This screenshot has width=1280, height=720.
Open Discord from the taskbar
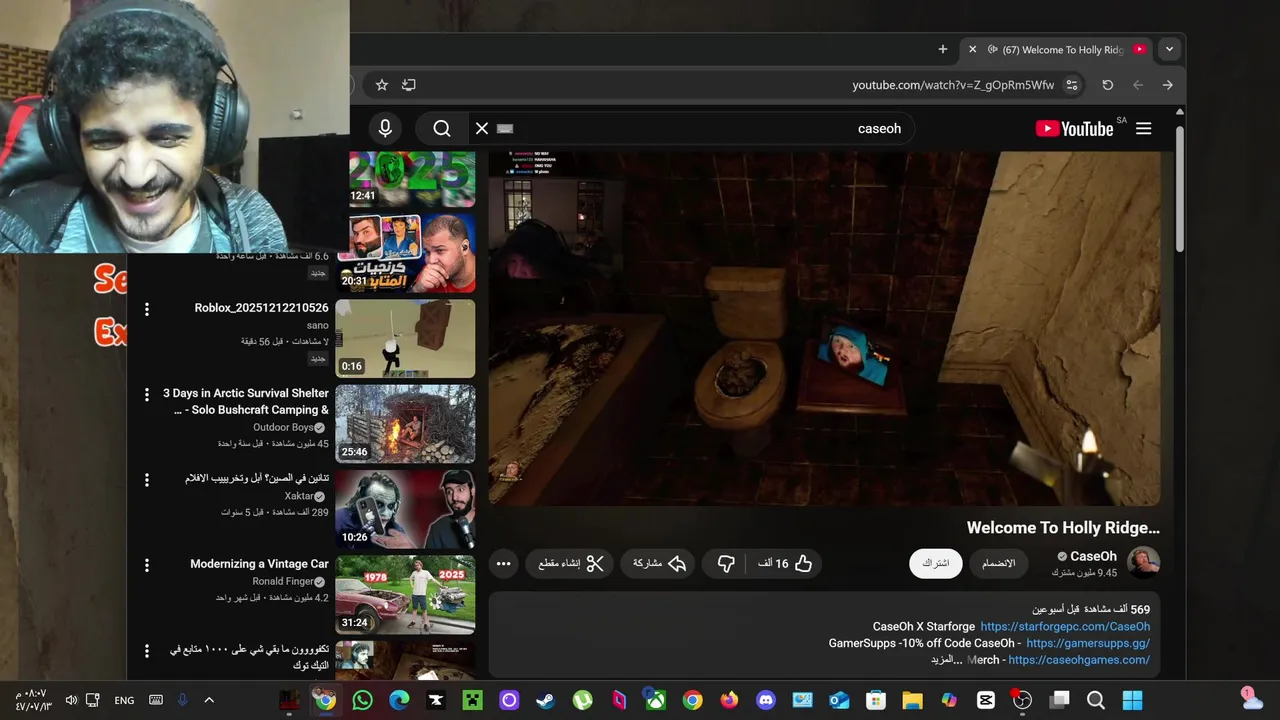click(x=766, y=700)
